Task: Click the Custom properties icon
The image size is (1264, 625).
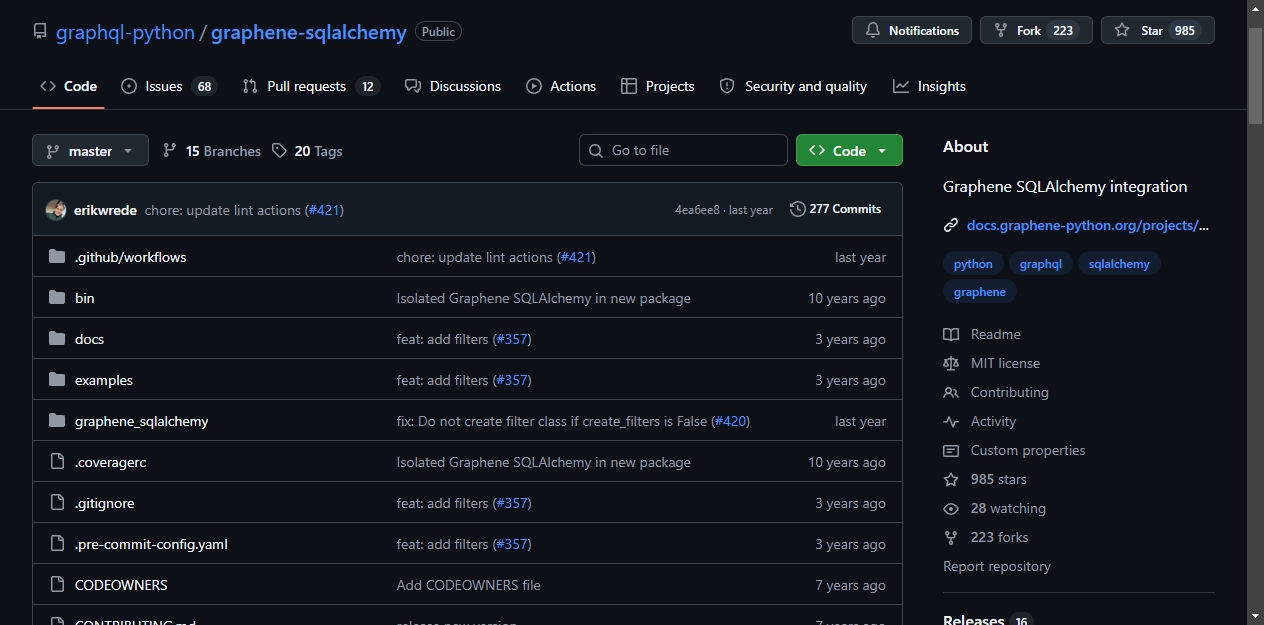Action: tap(951, 450)
